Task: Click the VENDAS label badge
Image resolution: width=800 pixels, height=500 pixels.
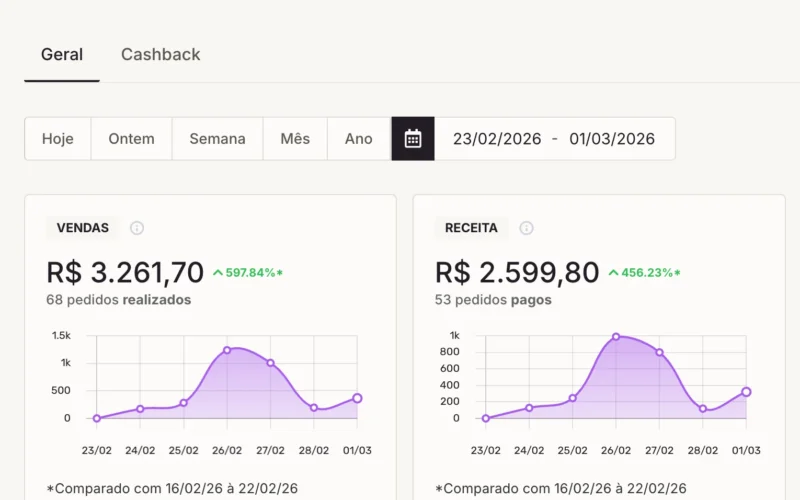Action: point(83,228)
